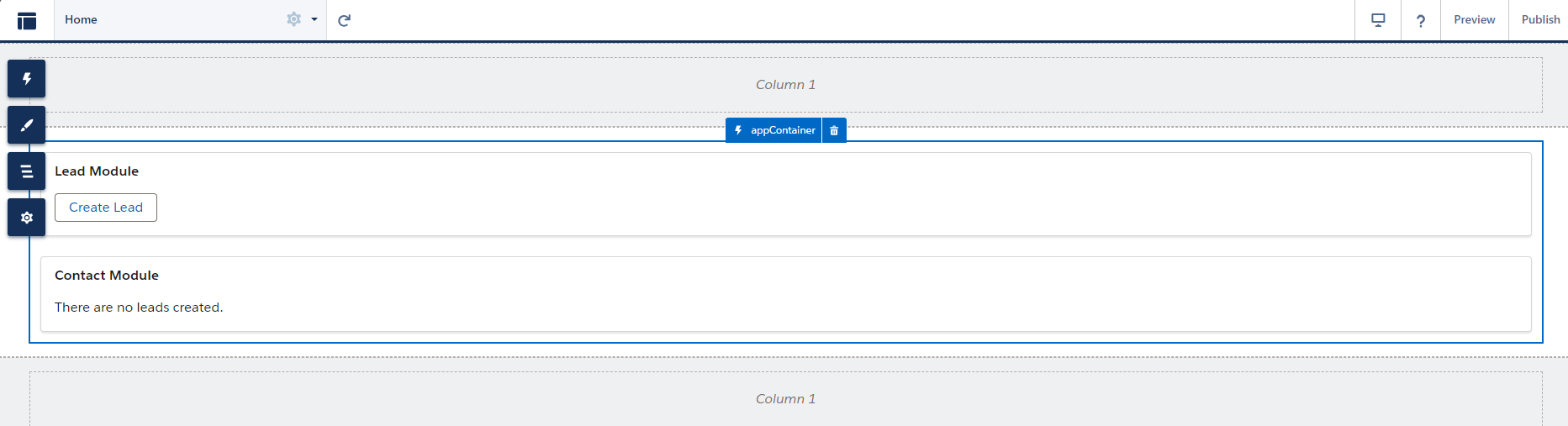Open the Help question mark menu
This screenshot has width=1568, height=426.
click(x=1421, y=20)
